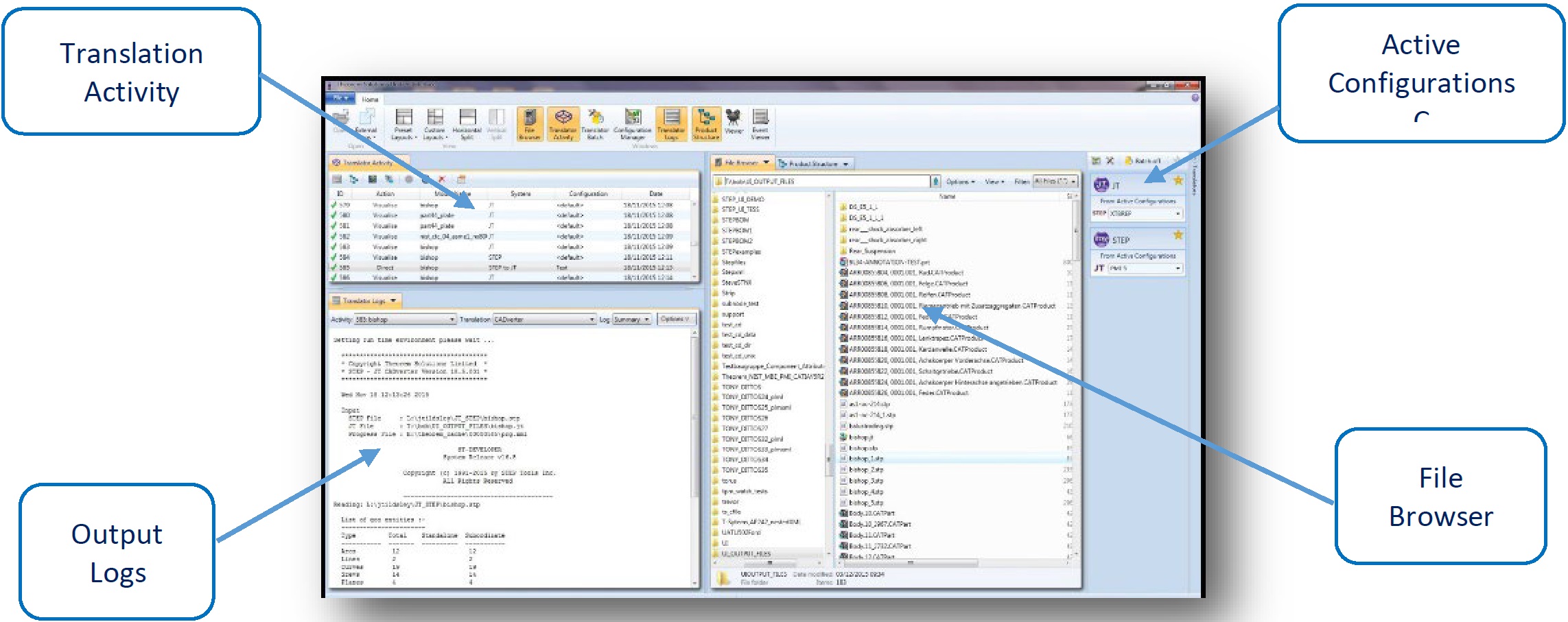Open the JT configuration dropdown under STEP

[1145, 268]
